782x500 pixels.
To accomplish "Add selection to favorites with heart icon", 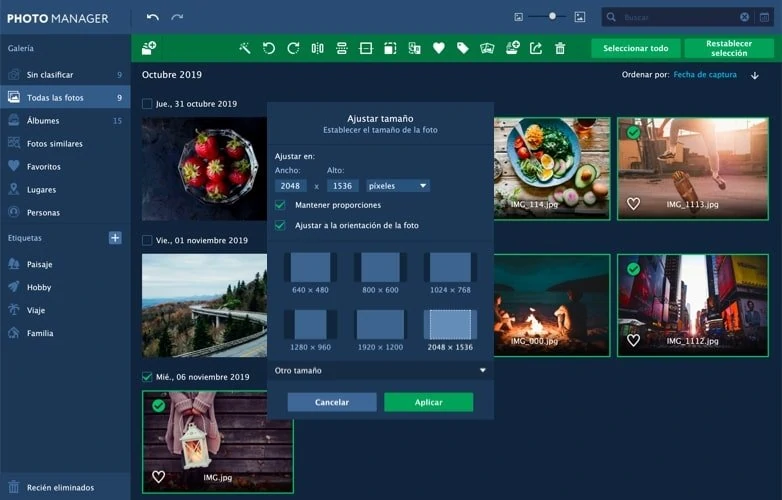I will pyautogui.click(x=439, y=48).
